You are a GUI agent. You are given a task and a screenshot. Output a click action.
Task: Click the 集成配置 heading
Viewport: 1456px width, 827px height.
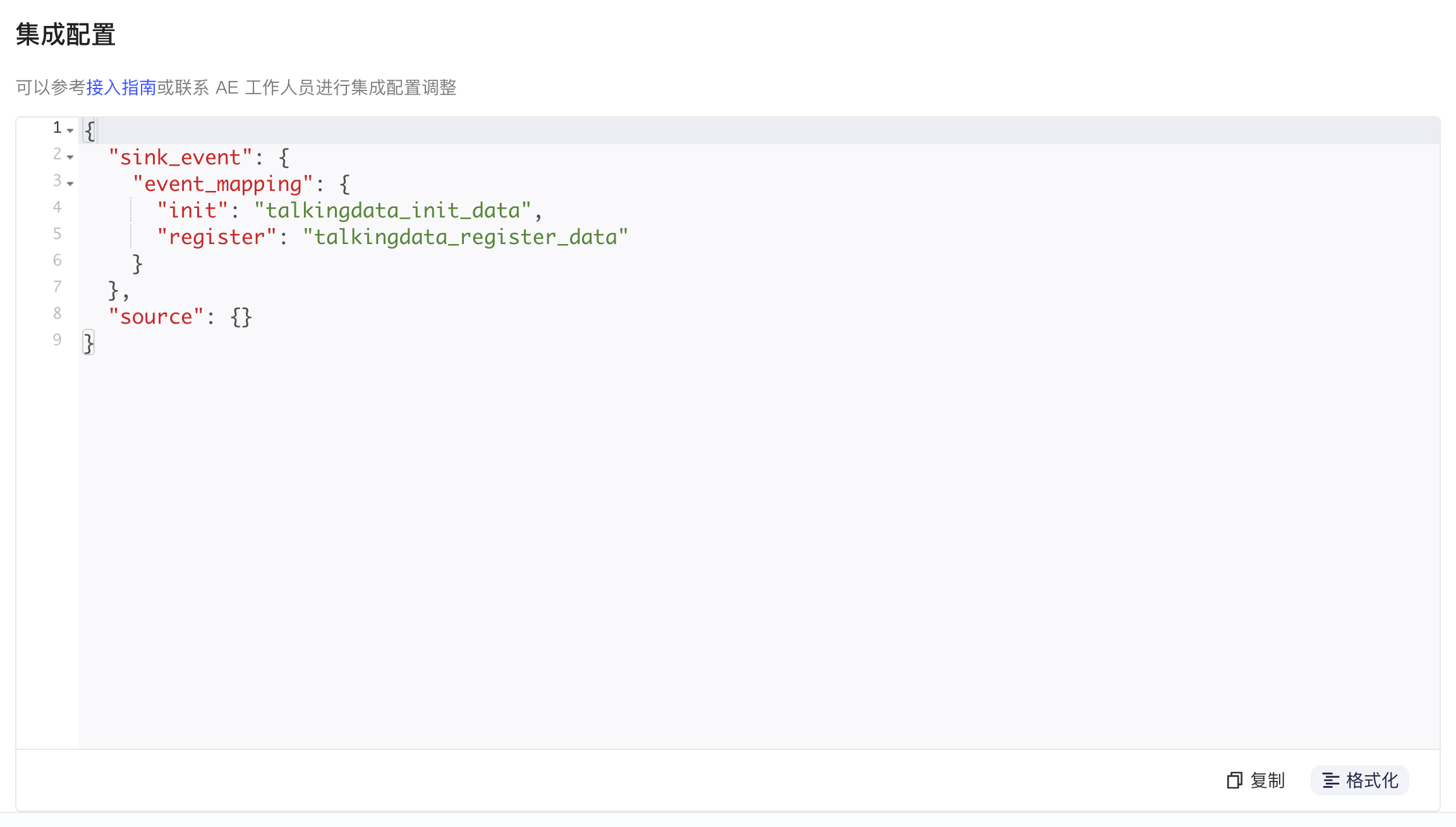point(65,34)
